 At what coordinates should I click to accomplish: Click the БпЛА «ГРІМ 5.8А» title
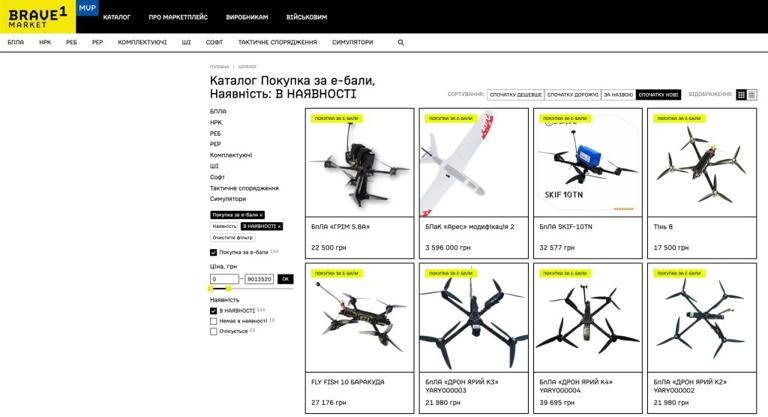coord(340,227)
